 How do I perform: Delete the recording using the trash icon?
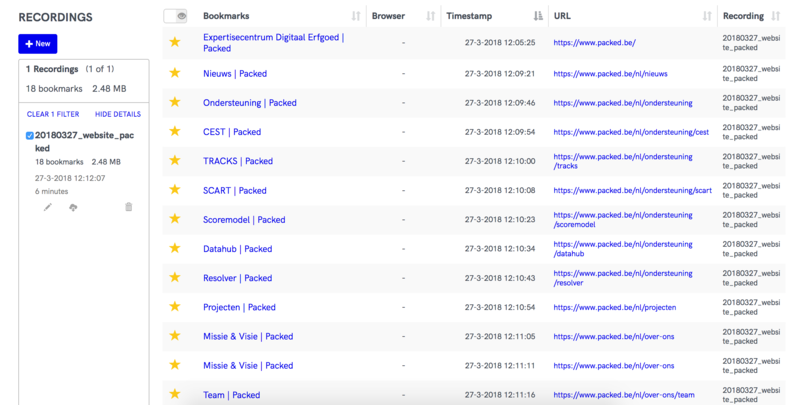[128, 207]
